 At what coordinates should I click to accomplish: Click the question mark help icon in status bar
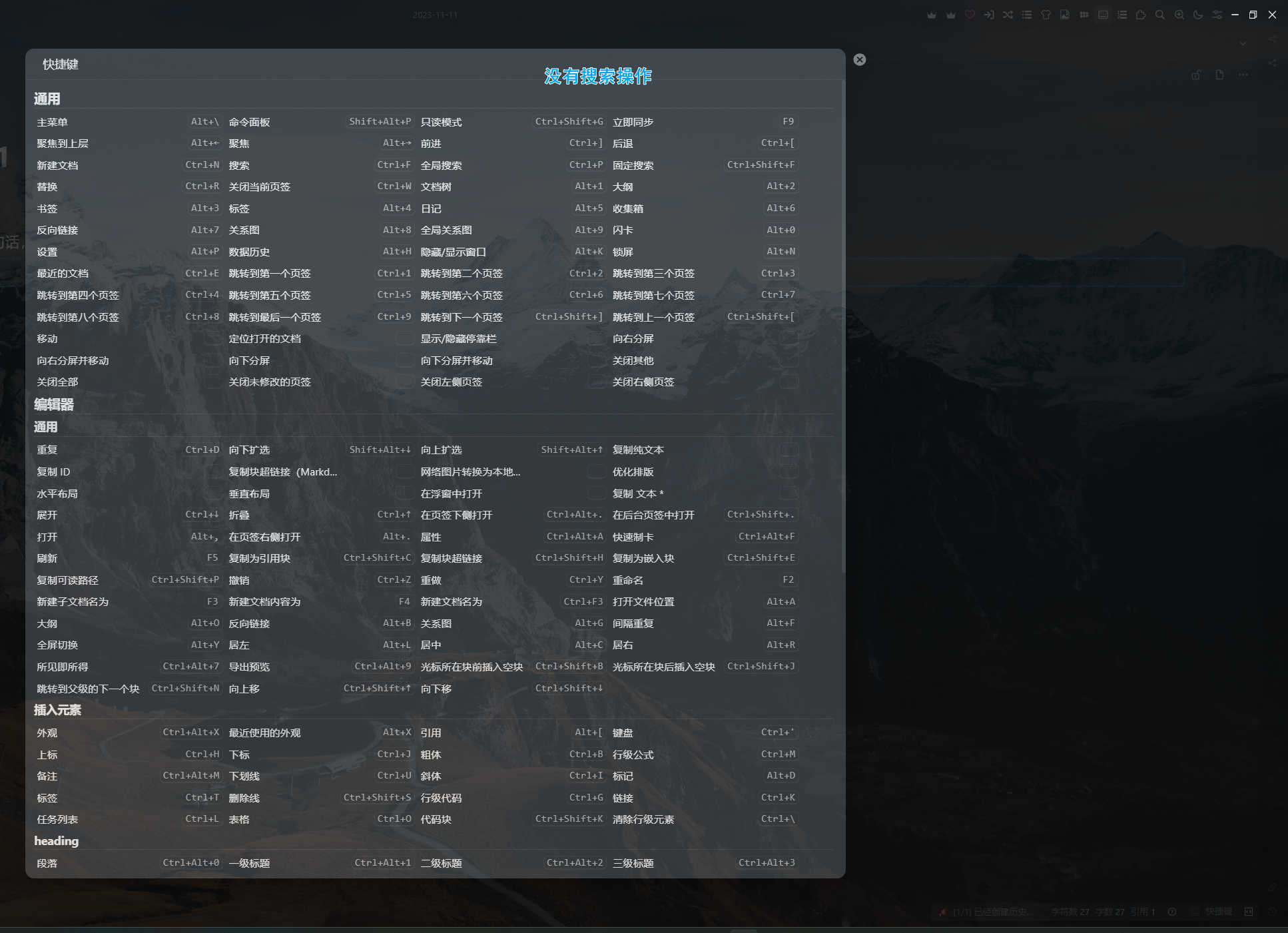[1172, 912]
